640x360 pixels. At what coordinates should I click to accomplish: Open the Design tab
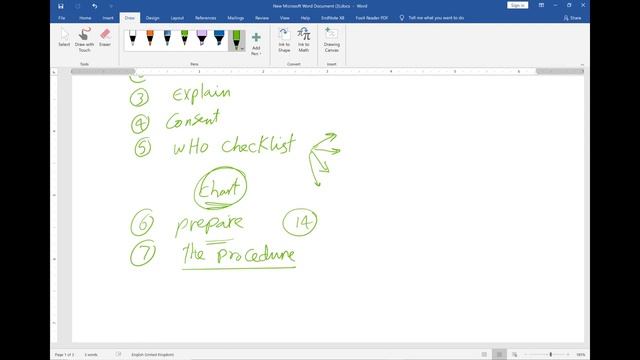(153, 18)
